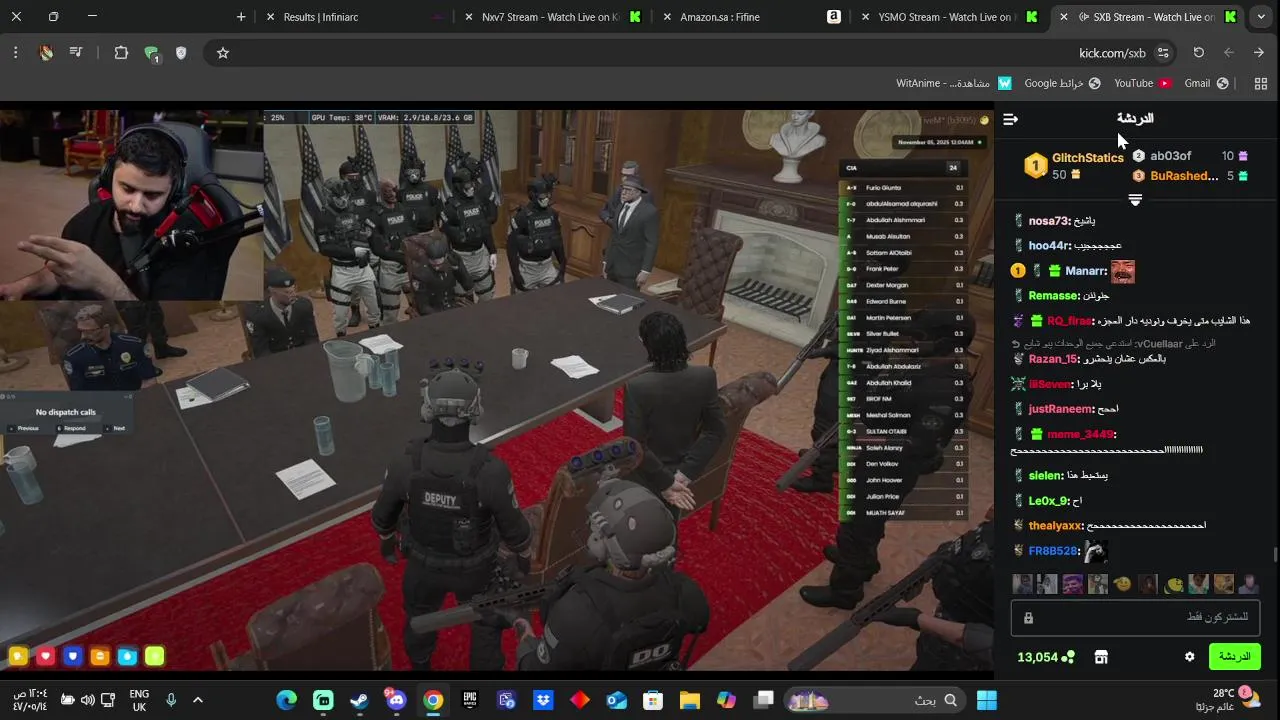Click username sielen in chat

click(x=1046, y=476)
